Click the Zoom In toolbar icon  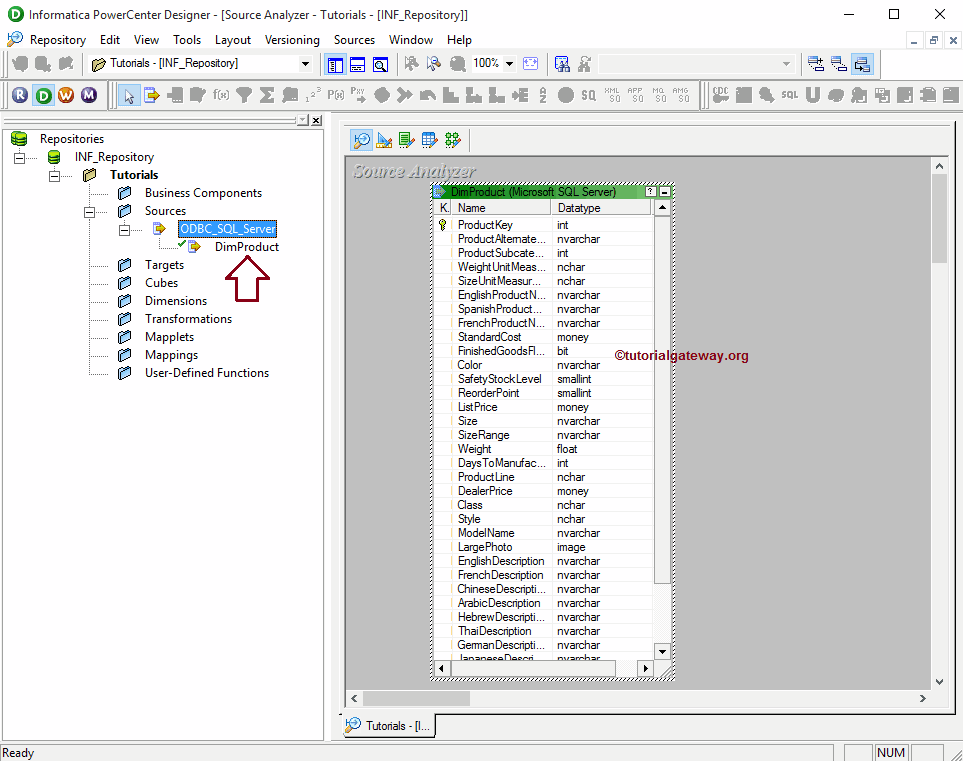[412, 63]
